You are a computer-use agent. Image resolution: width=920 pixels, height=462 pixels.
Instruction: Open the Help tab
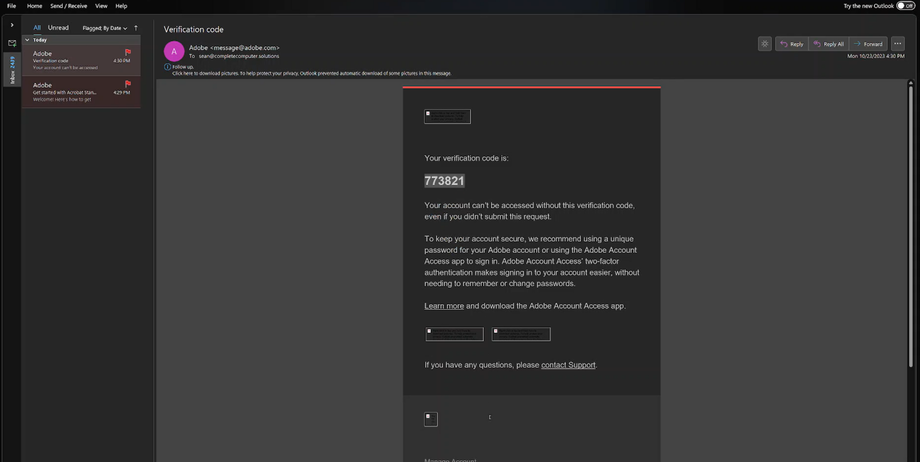tap(121, 6)
